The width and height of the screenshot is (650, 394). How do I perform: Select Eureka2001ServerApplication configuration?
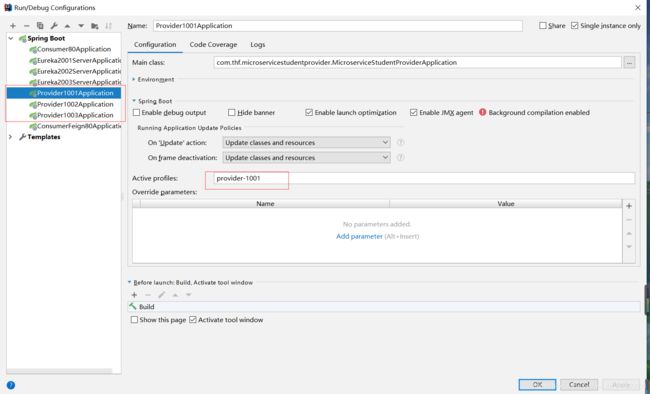click(x=75, y=60)
